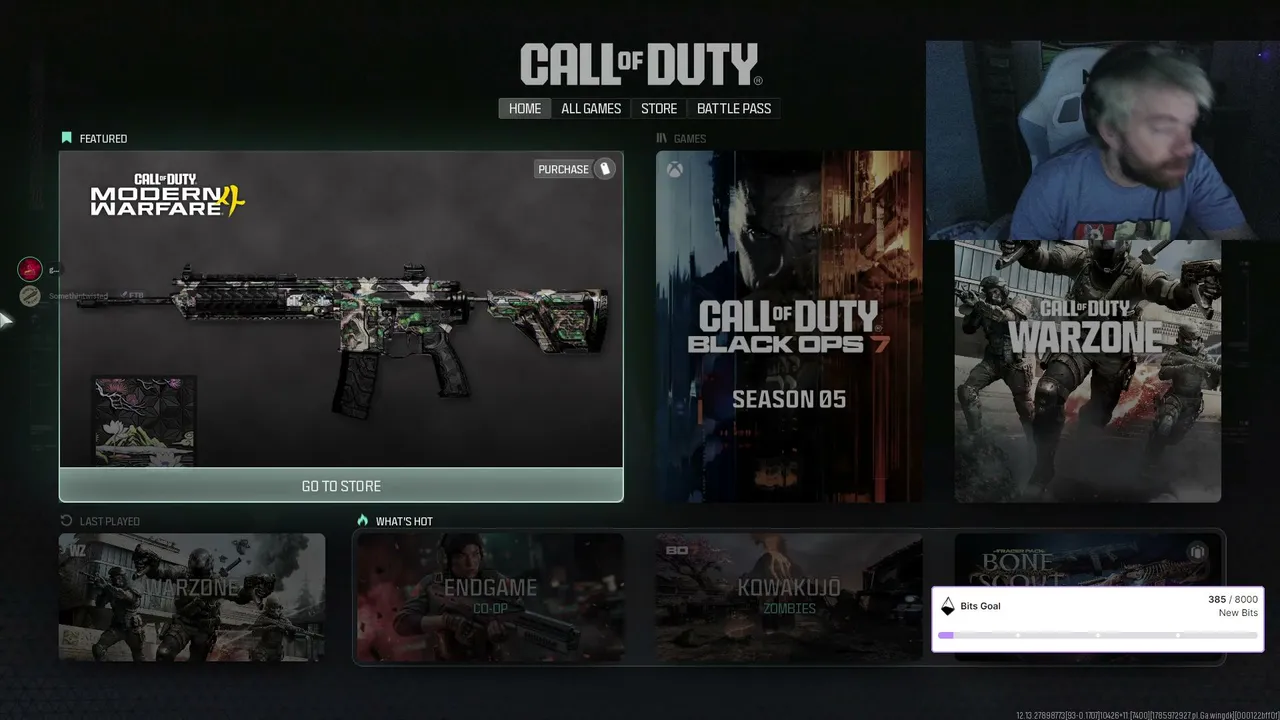Click the GO TO STORE button
Screen dimensions: 1280x720
(x=341, y=486)
